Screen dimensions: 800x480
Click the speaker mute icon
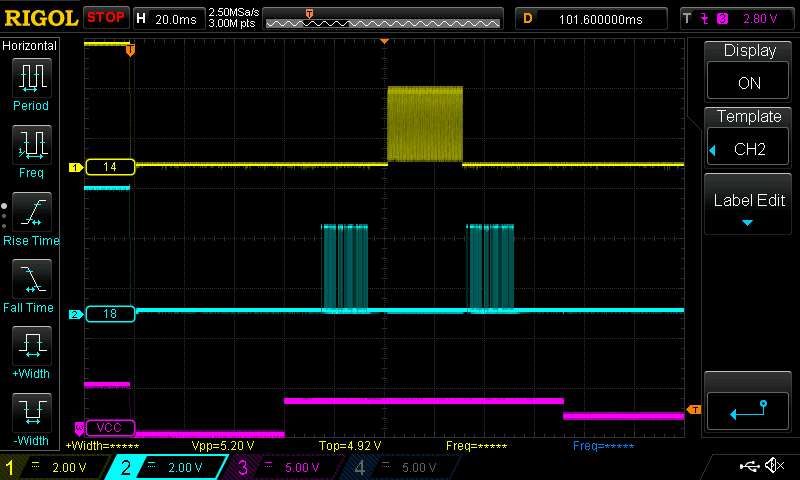point(773,466)
